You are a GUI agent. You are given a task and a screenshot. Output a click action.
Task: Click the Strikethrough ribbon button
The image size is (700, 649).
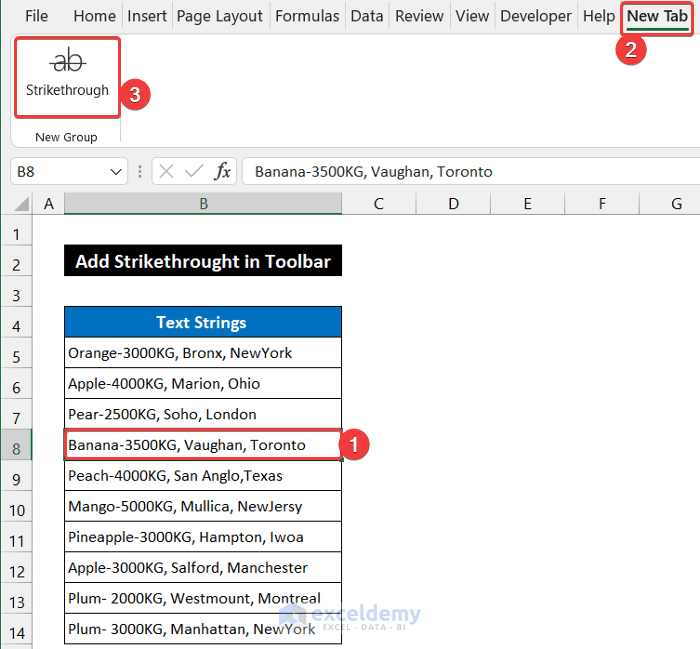click(67, 78)
